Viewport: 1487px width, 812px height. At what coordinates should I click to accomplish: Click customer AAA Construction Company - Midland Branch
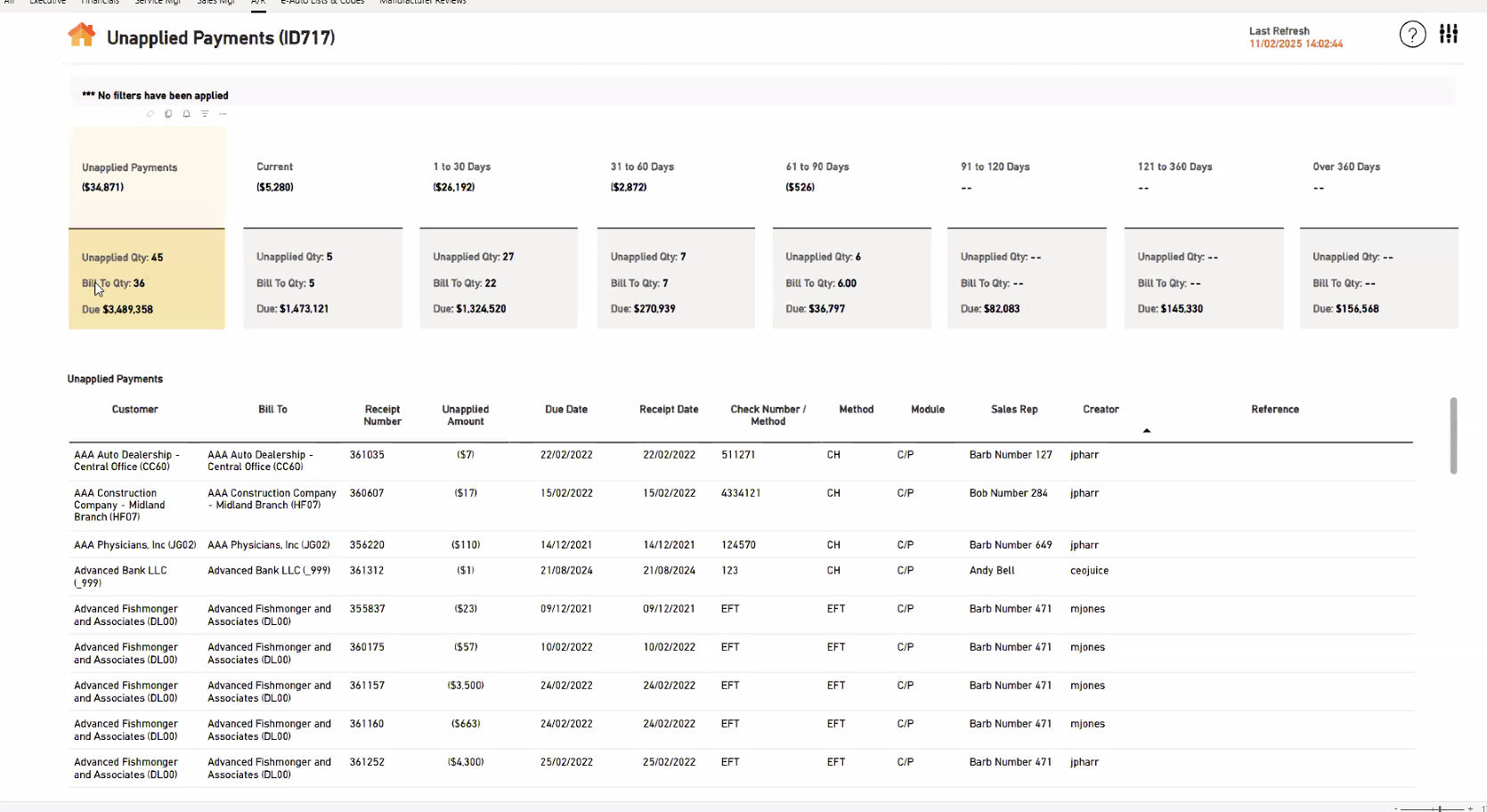(119, 506)
